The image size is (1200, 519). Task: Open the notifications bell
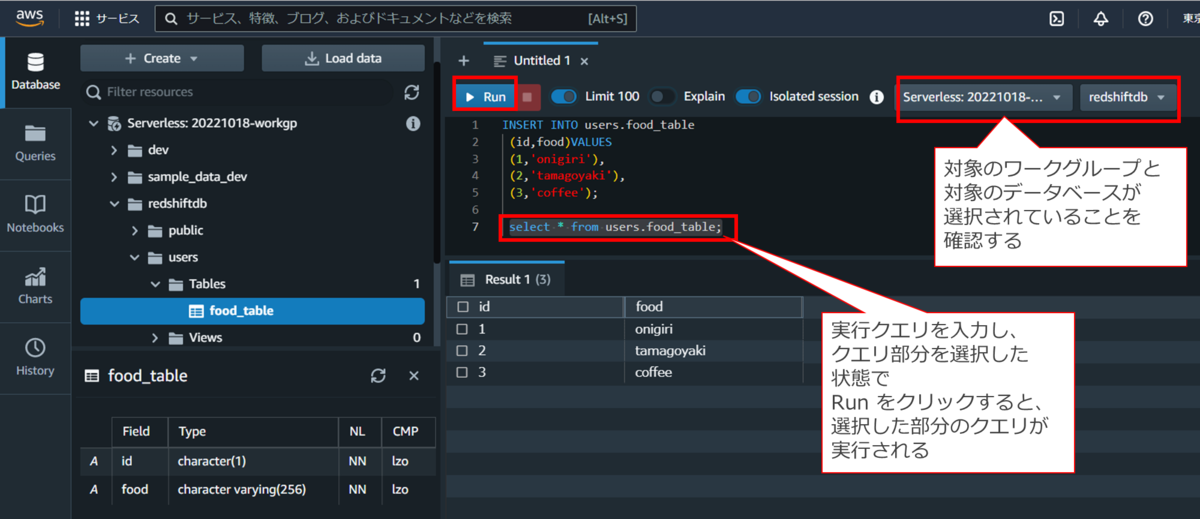(1101, 18)
